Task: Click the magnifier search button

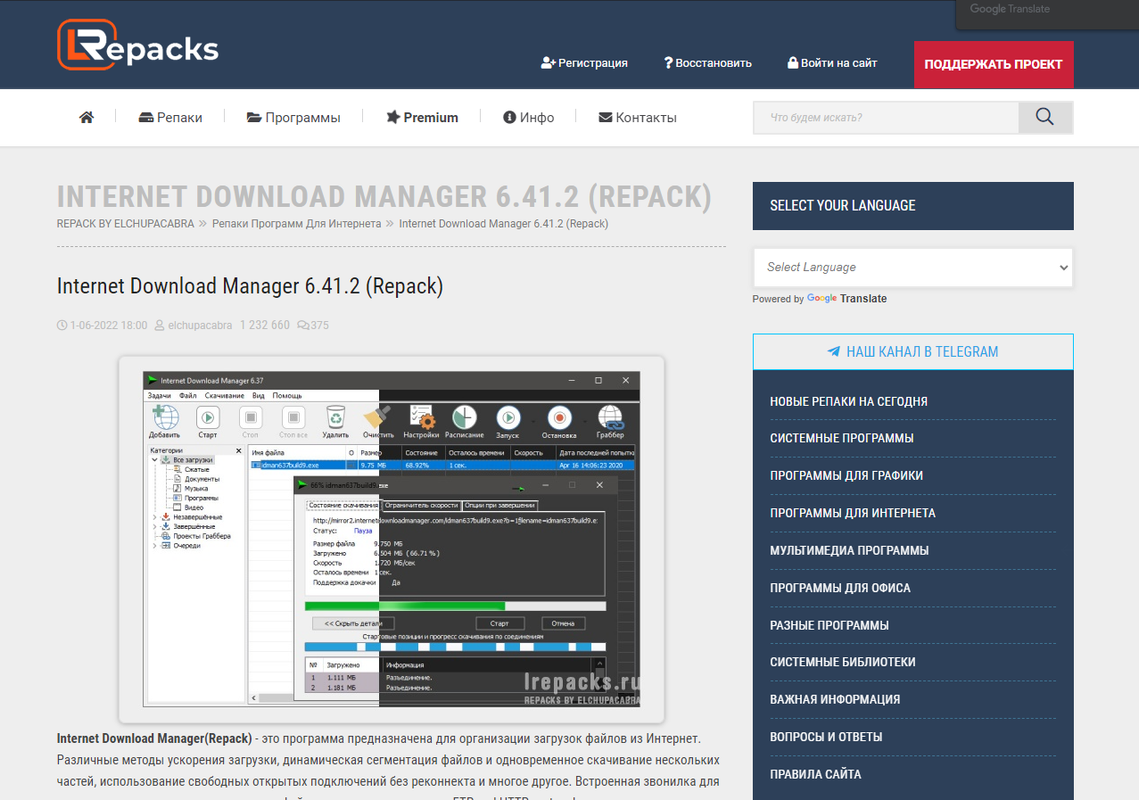Action: 1045,118
